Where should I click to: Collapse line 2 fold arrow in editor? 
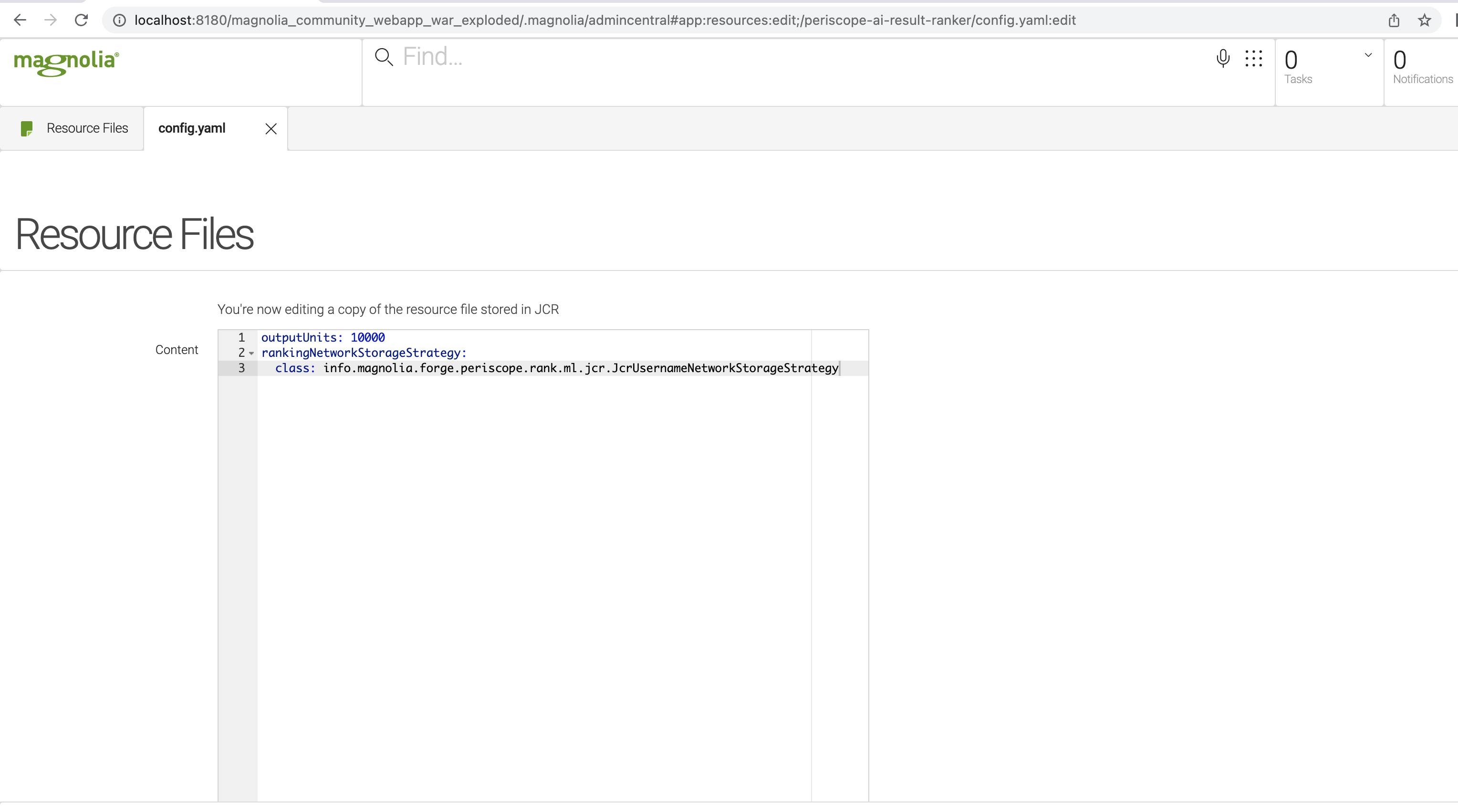pos(251,354)
